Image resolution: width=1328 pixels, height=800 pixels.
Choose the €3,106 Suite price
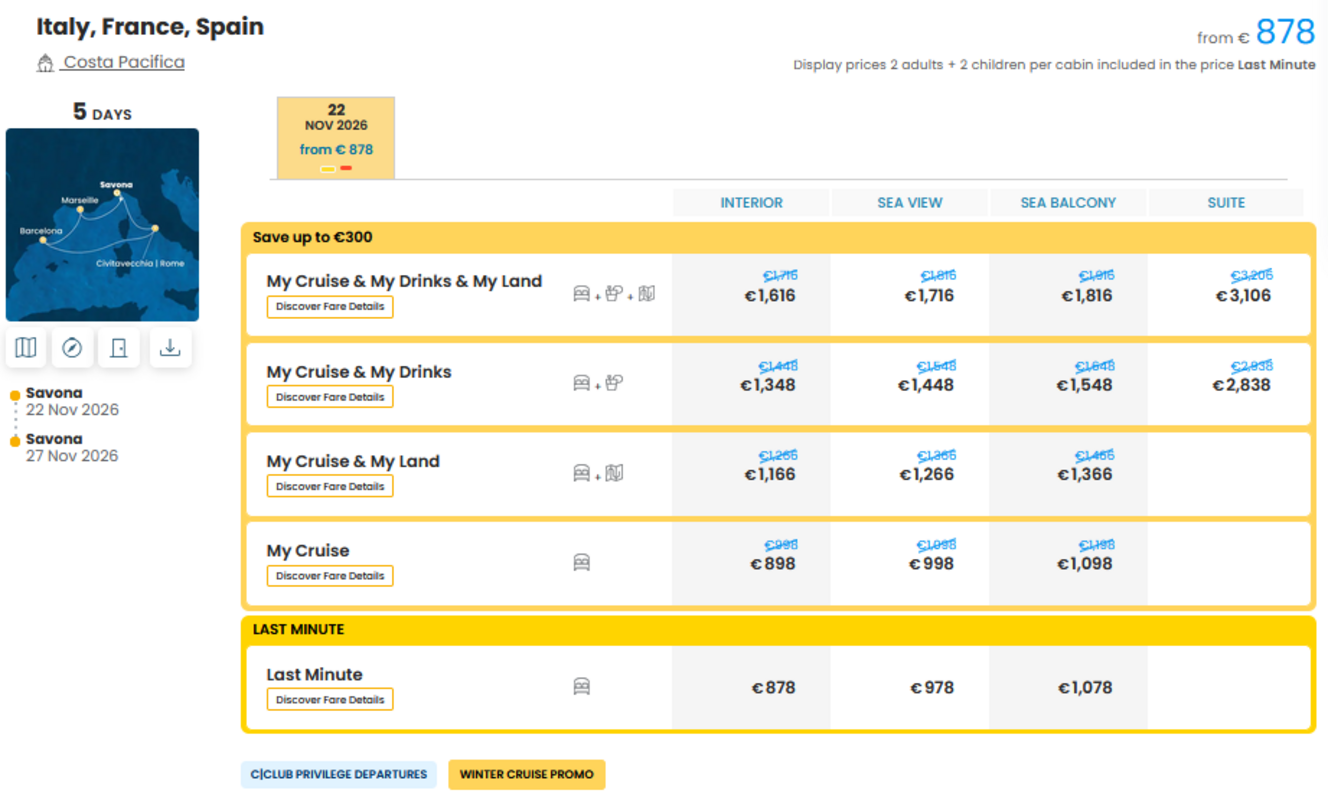(1243, 296)
